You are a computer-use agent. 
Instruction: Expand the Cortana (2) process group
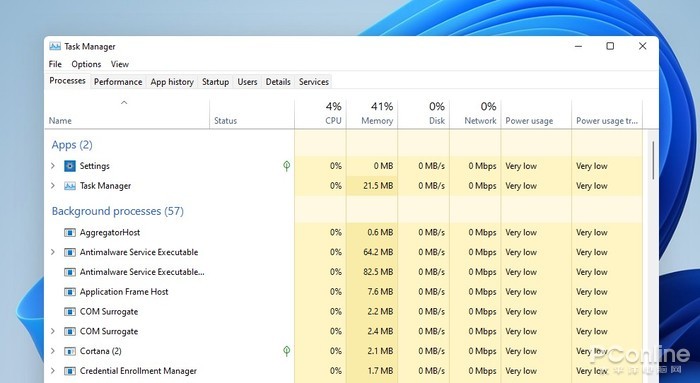click(x=53, y=351)
